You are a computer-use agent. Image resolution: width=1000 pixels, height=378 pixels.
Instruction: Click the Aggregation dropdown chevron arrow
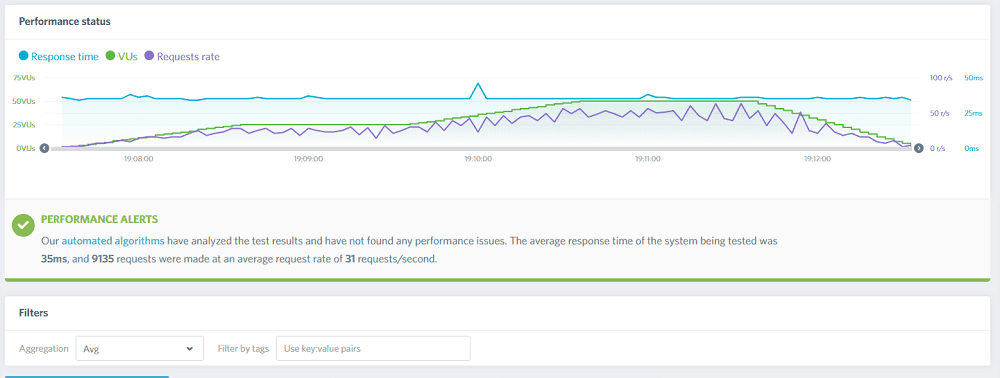pos(189,349)
